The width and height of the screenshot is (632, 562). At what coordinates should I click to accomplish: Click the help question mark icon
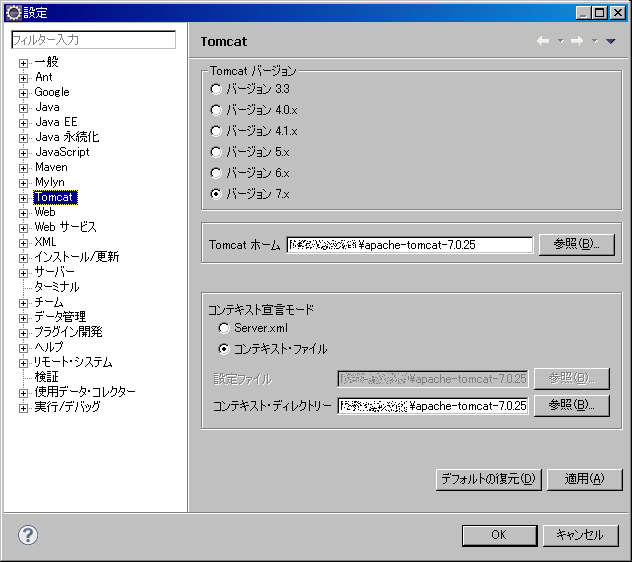tap(28, 535)
